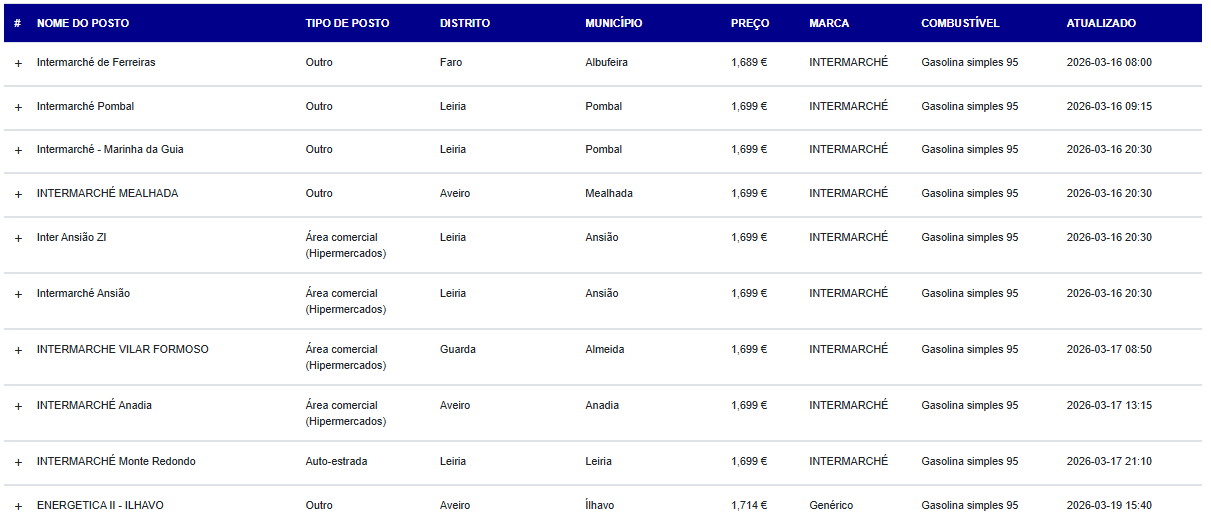Sort by Nome do Posto column header
This screenshot has height=528, width=1211.
[83, 23]
